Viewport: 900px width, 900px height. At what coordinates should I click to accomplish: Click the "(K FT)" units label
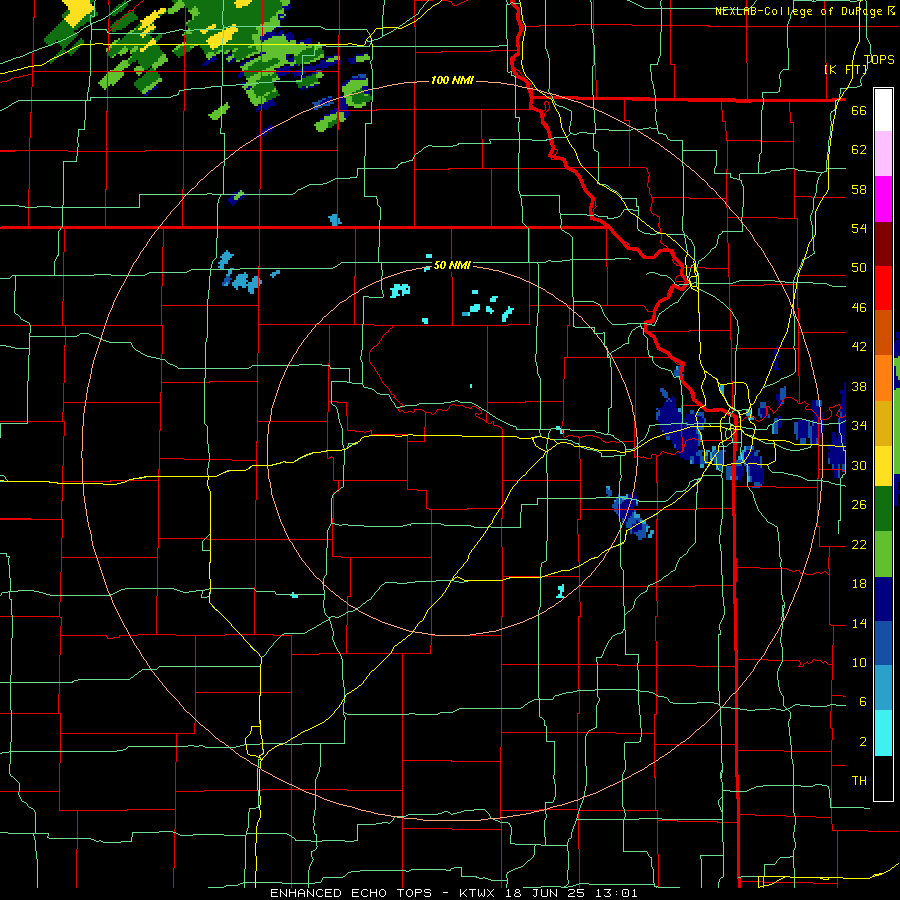coord(846,69)
